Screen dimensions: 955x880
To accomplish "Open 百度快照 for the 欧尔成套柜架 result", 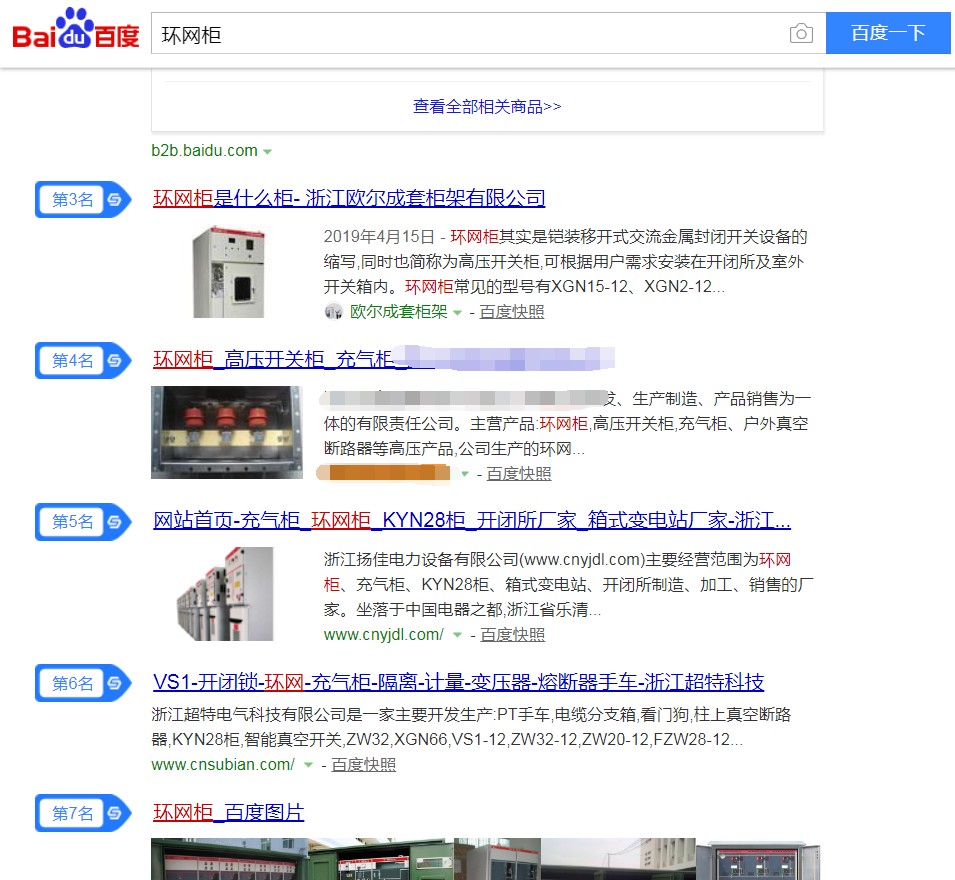I will pyautogui.click(x=512, y=312).
